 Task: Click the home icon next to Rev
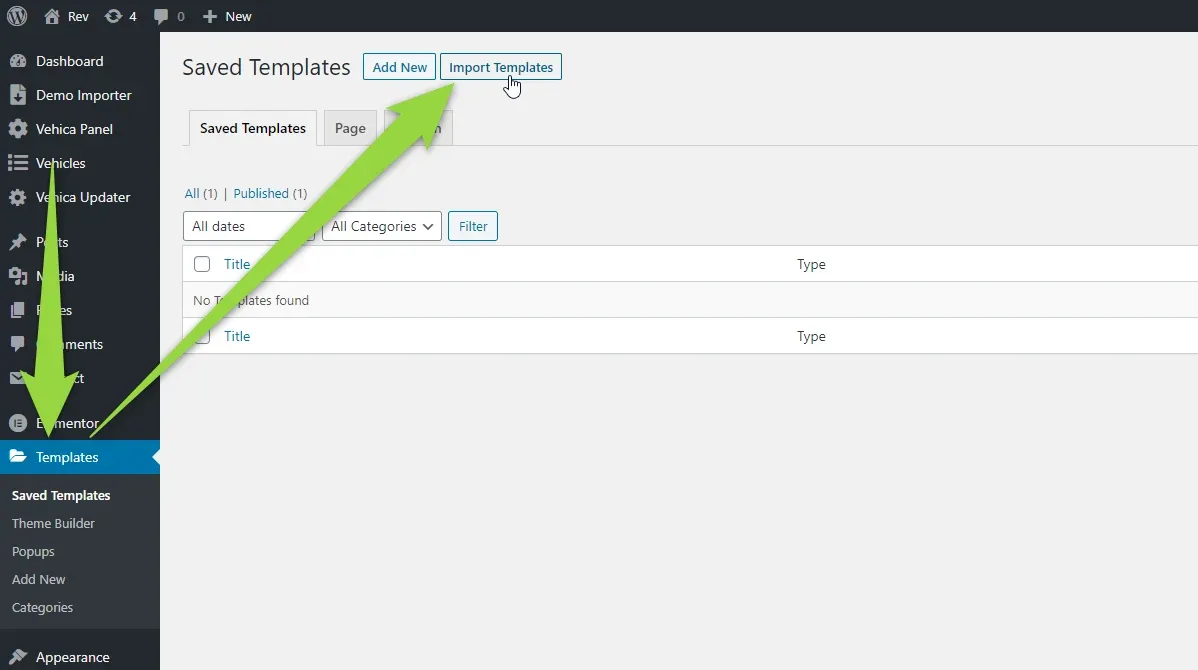click(x=52, y=16)
